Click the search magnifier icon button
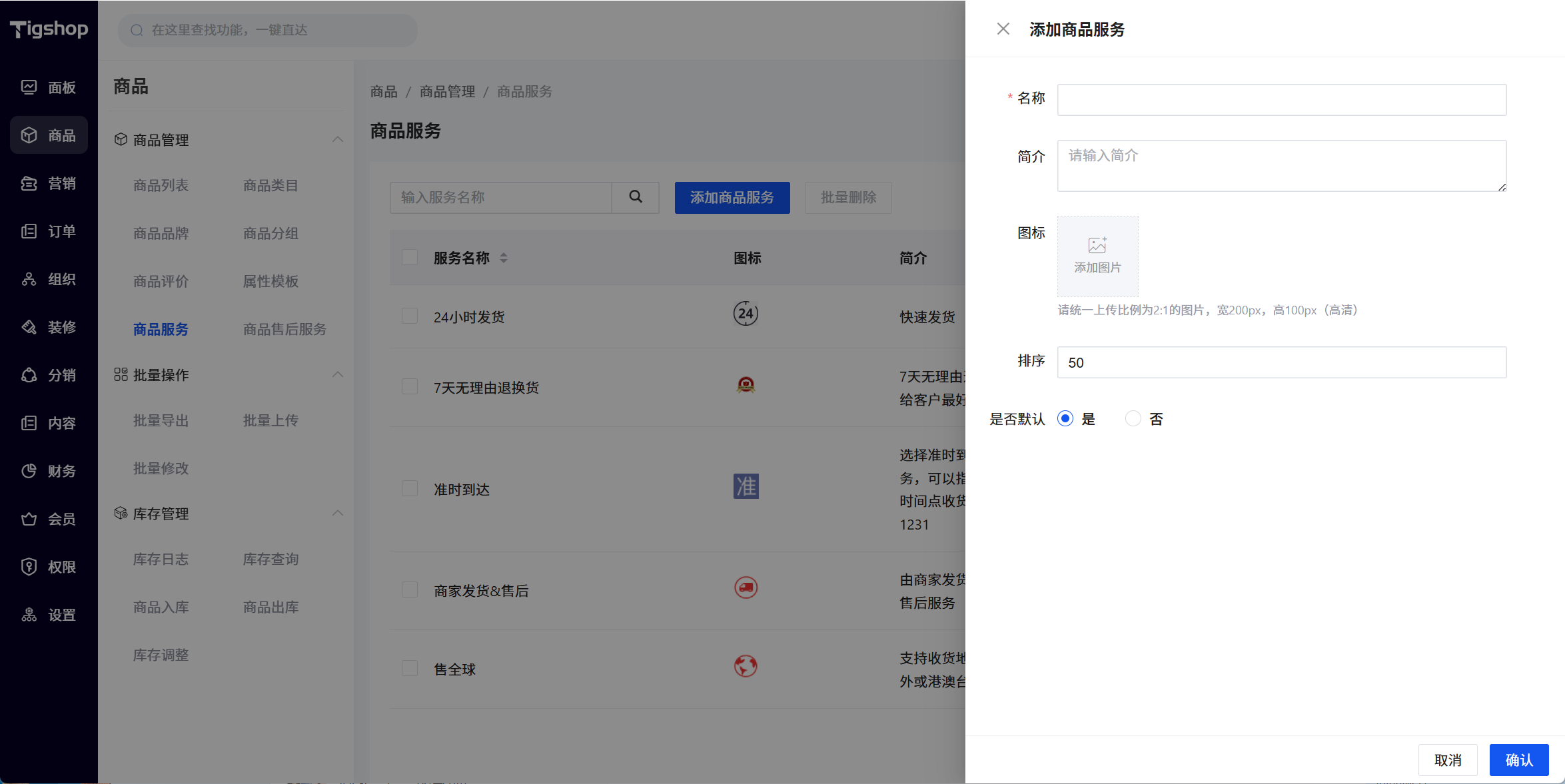 [x=636, y=197]
